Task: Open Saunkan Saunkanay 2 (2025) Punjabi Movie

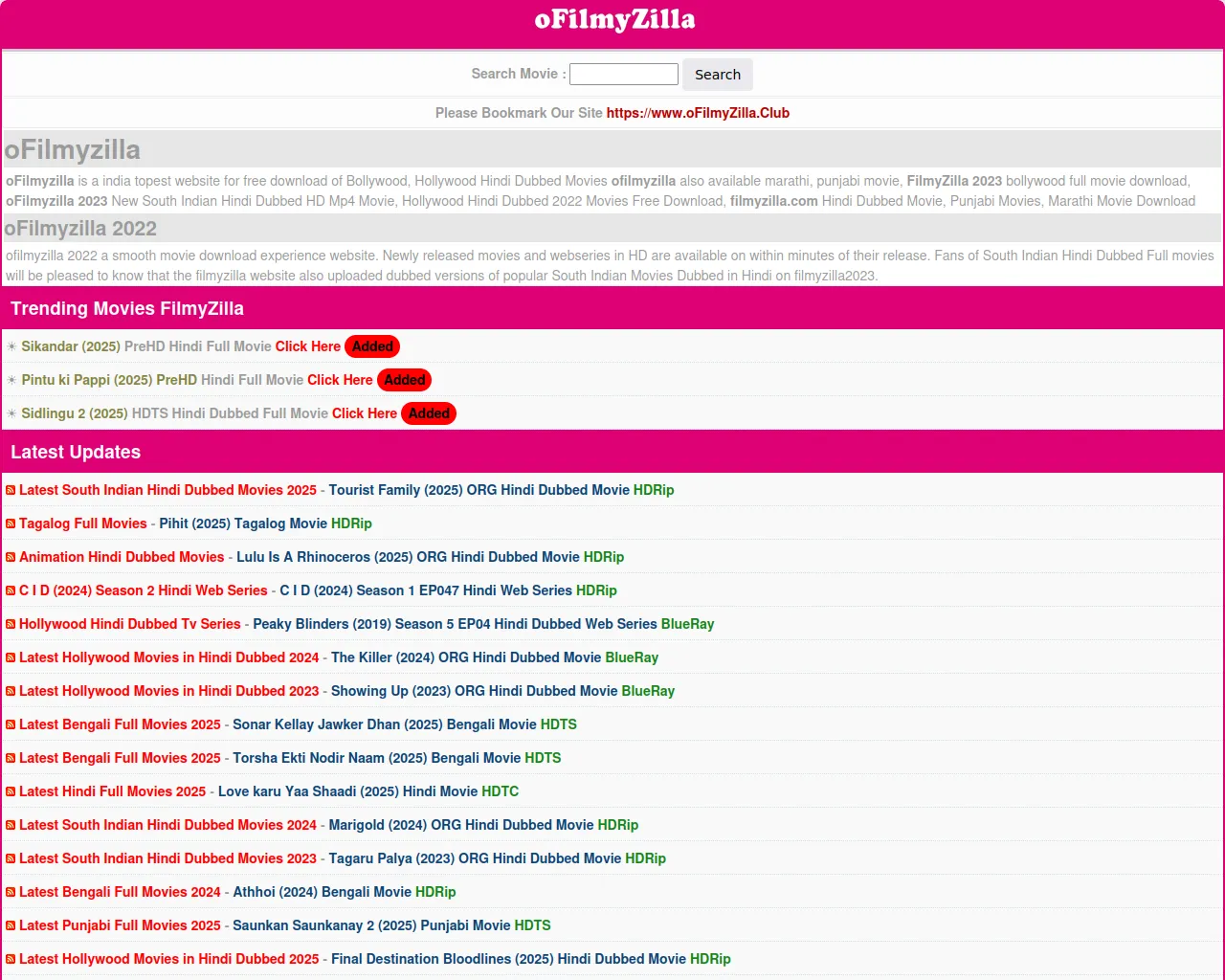Action: click(x=391, y=925)
